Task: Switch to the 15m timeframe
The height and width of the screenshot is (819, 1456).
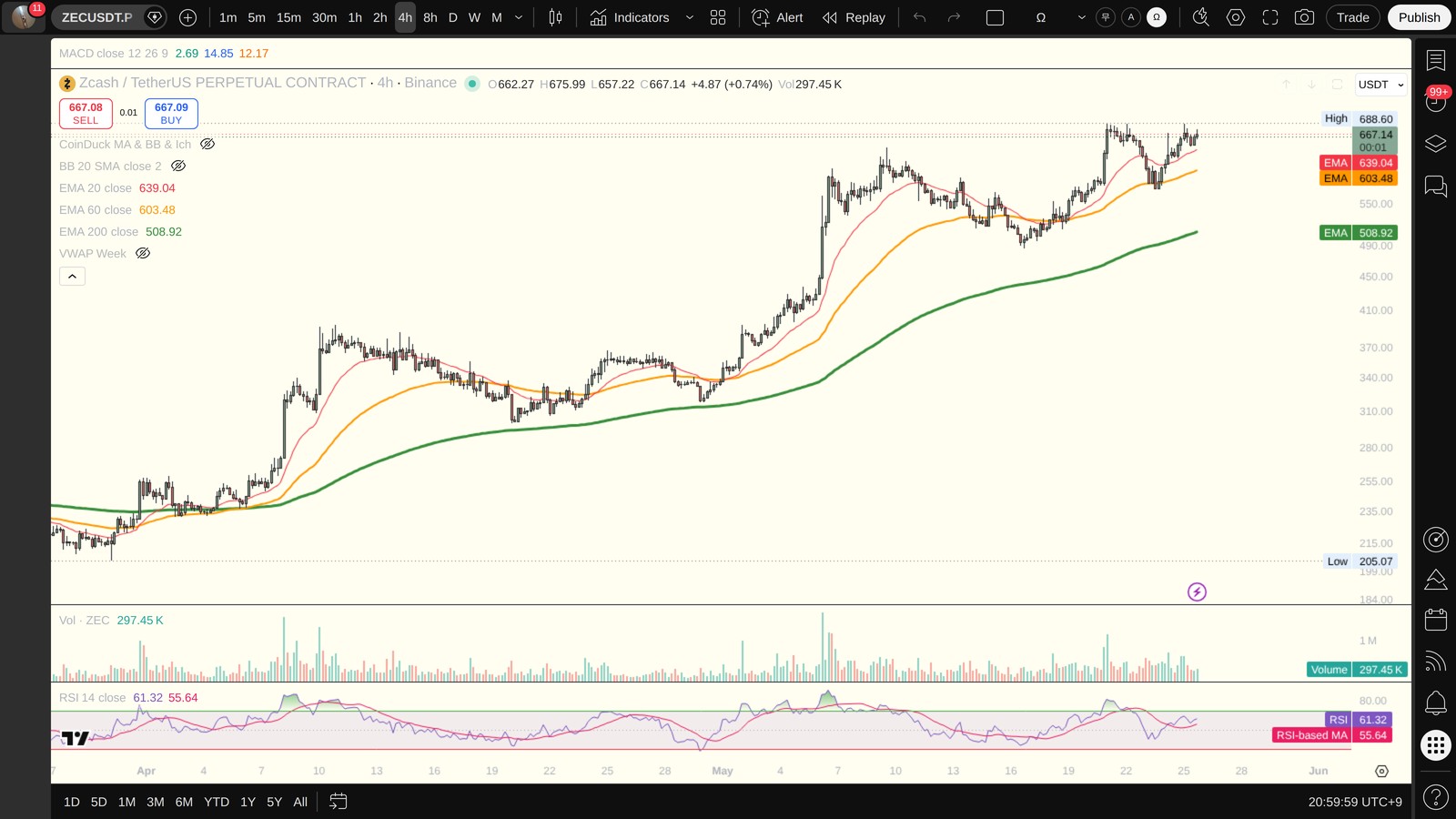Action: (x=288, y=17)
